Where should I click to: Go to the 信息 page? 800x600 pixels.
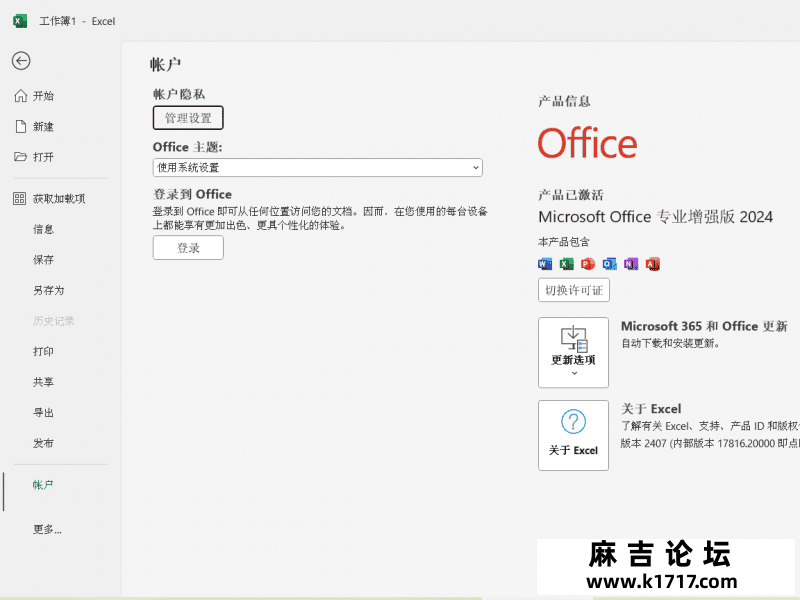[x=43, y=229]
